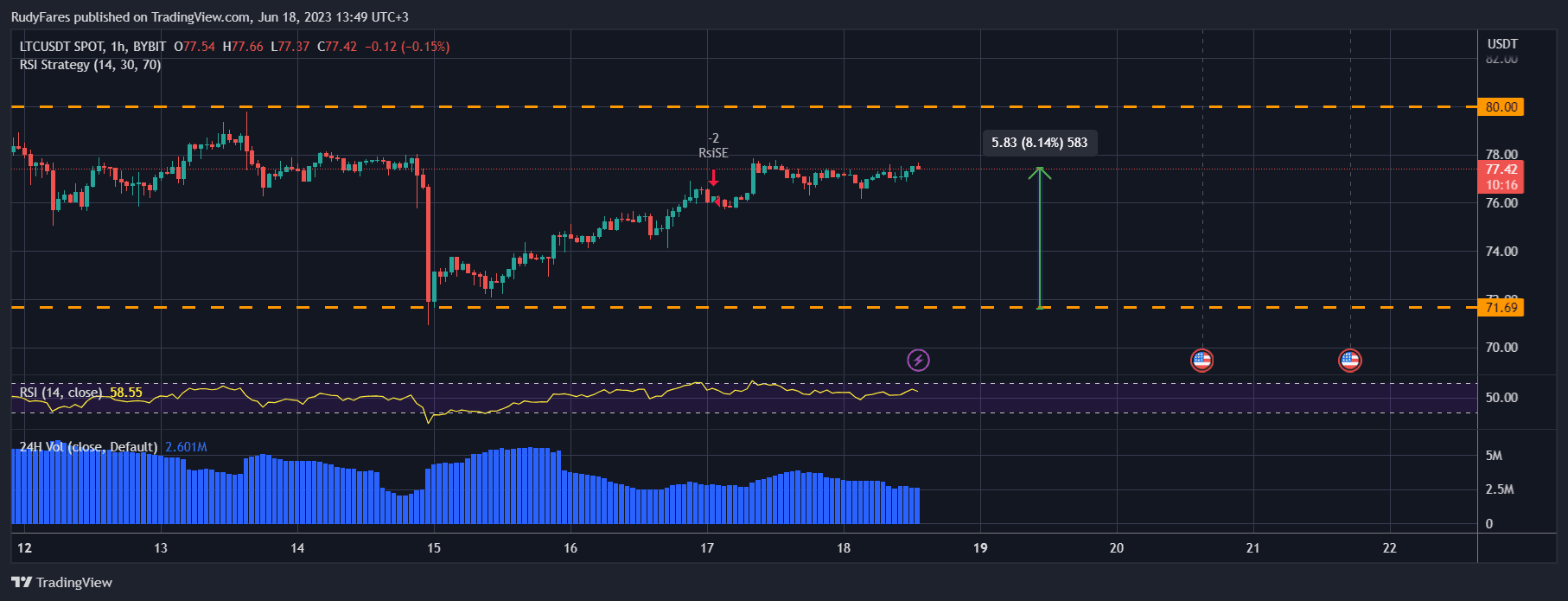Click the yellow RSI value 58.55

tap(126, 393)
